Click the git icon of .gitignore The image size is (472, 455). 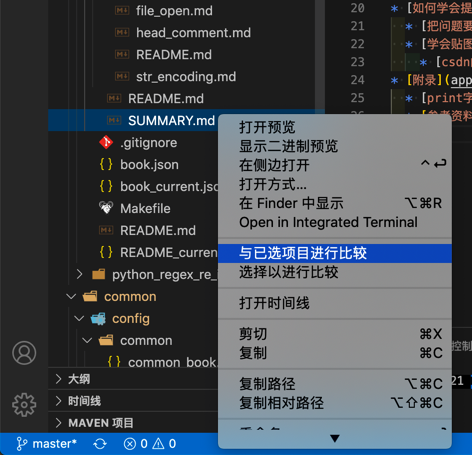(x=106, y=142)
